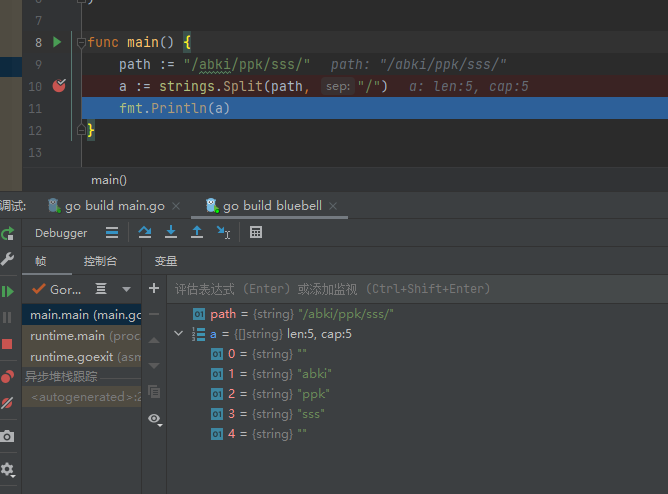Open the Evaluate Expression calculator icon
Image resolution: width=668 pixels, height=494 pixels.
256,232
